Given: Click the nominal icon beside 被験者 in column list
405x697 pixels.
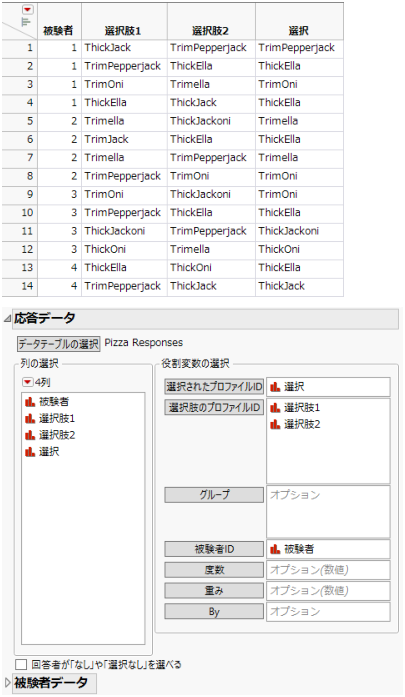Looking at the screenshot, I should [x=30, y=402].
